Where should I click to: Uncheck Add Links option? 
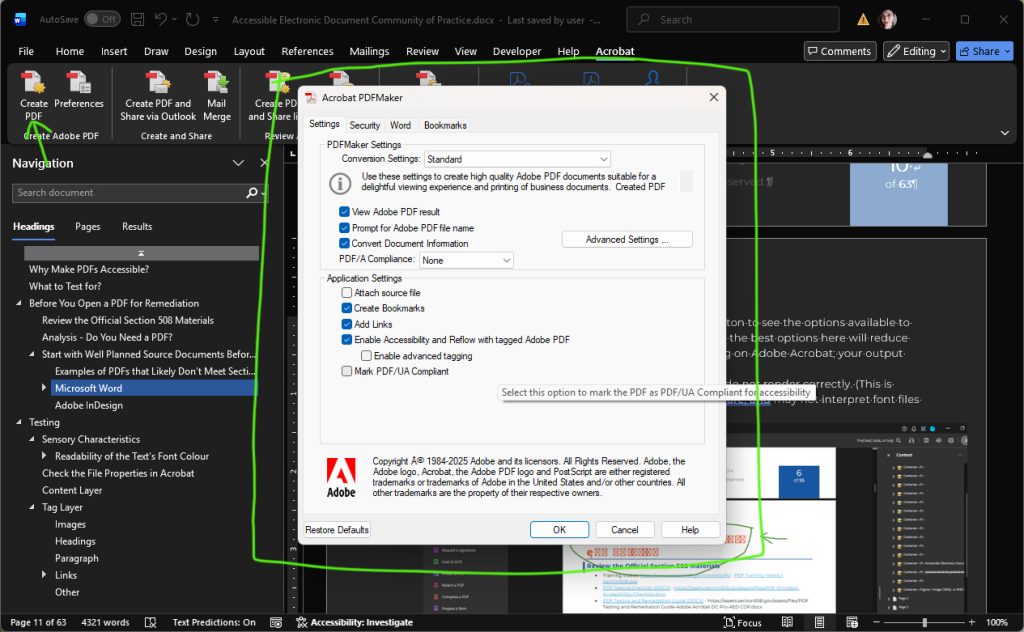click(347, 324)
